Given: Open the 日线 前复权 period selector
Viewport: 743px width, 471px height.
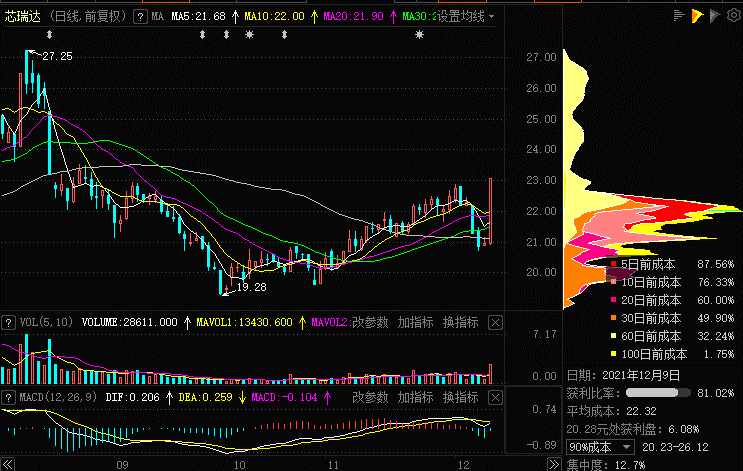Looking at the screenshot, I should click(88, 17).
